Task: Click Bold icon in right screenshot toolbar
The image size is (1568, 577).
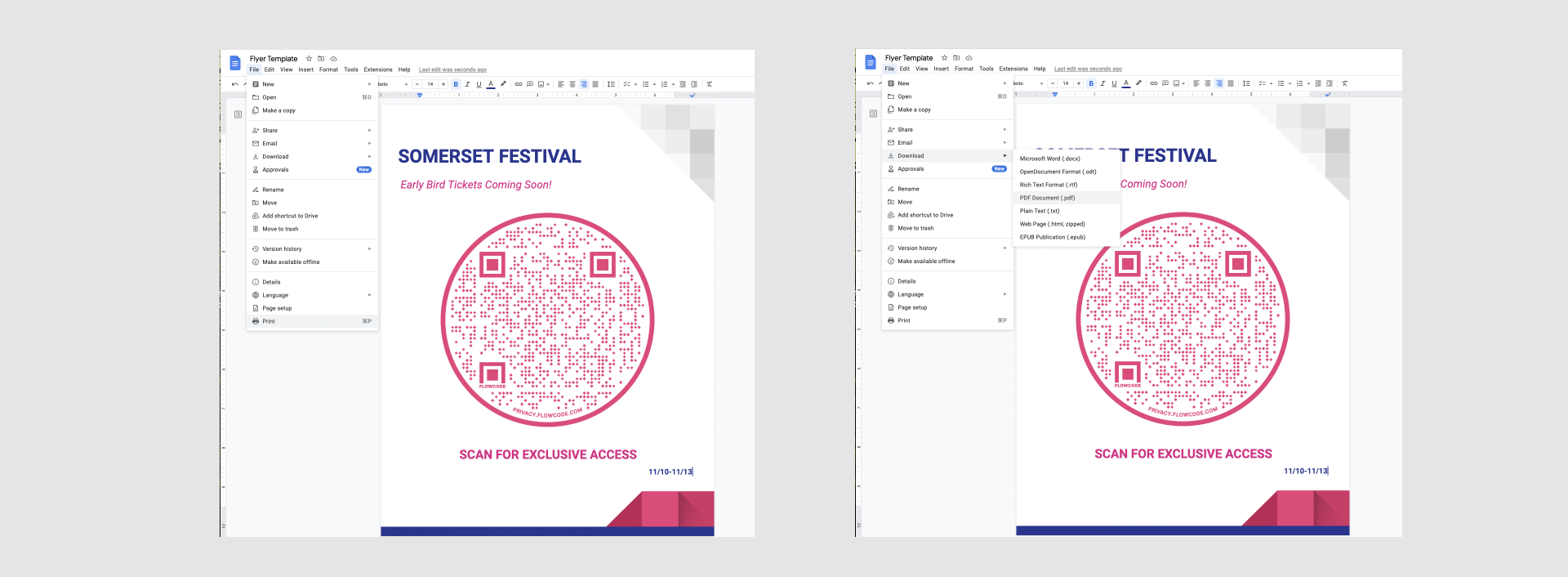Action: [x=1091, y=83]
